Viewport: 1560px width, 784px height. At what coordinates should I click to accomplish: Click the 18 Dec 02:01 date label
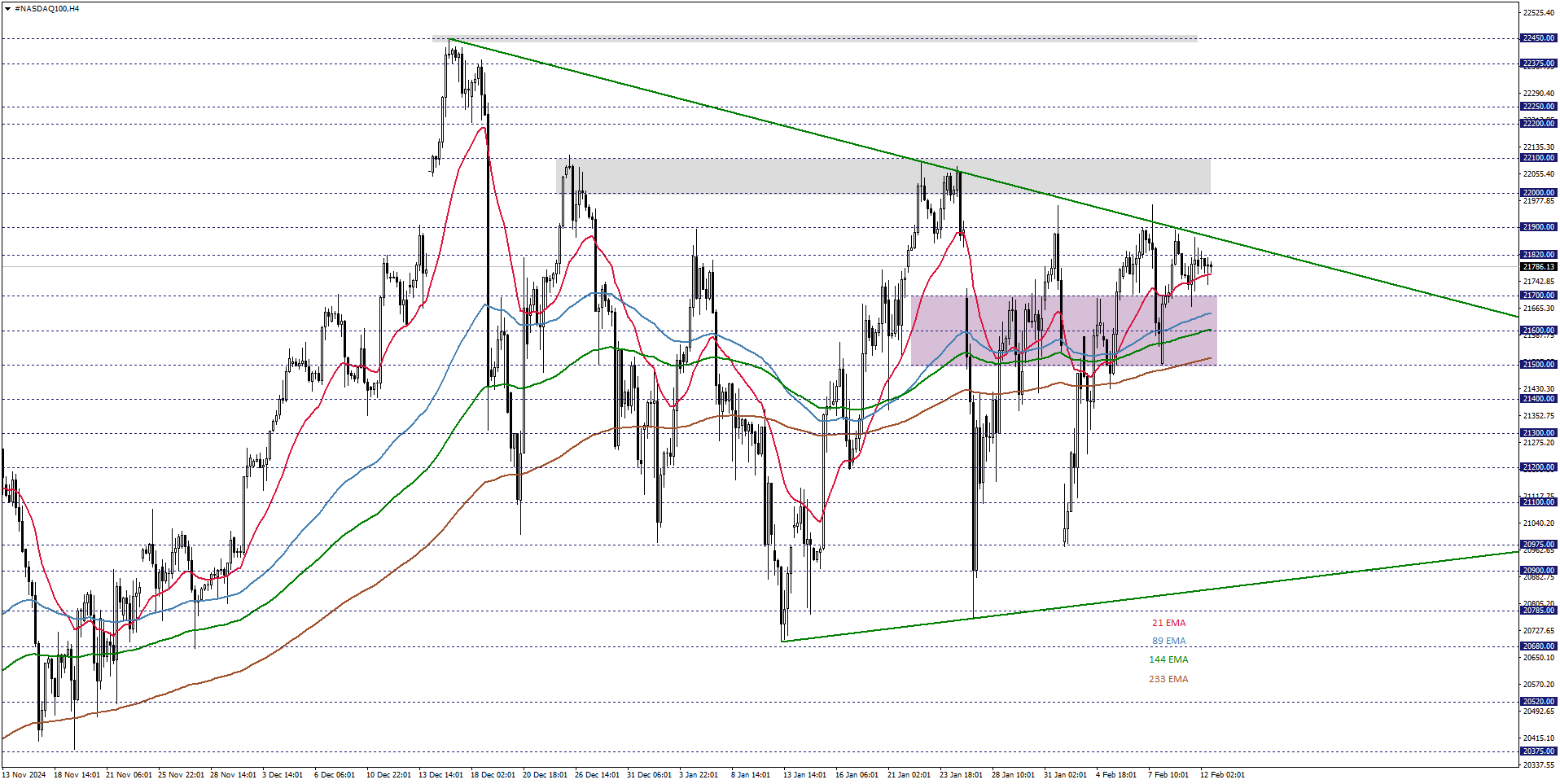click(493, 775)
